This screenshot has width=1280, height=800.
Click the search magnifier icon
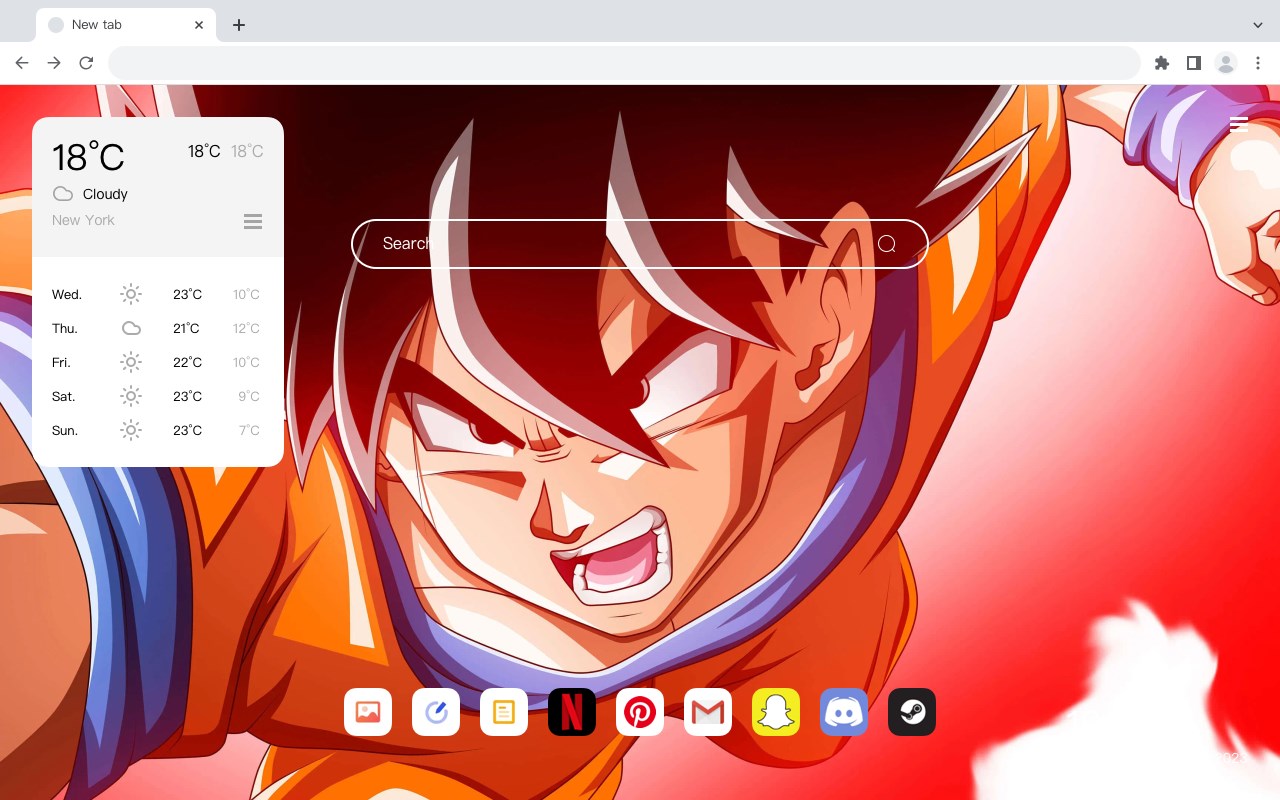[887, 244]
